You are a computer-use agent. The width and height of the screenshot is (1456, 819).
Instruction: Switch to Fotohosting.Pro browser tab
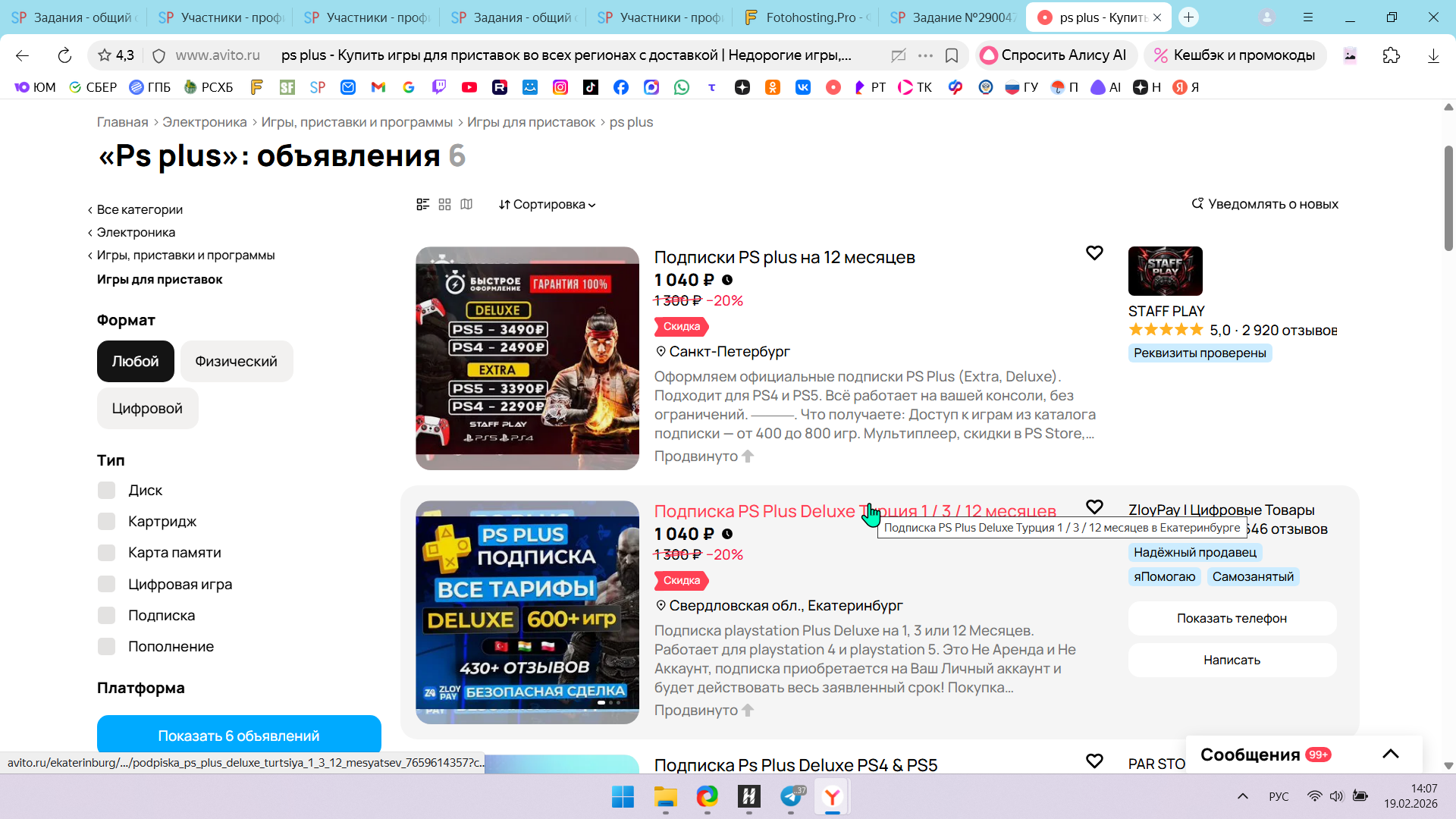click(x=807, y=17)
